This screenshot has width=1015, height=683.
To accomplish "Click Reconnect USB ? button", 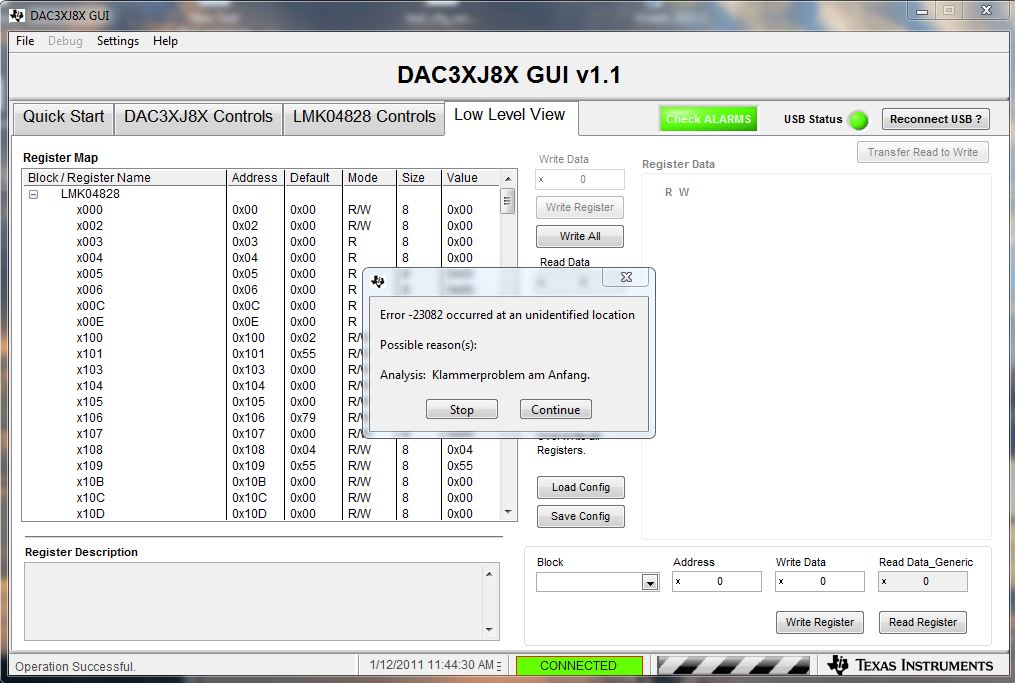I will tap(935, 119).
